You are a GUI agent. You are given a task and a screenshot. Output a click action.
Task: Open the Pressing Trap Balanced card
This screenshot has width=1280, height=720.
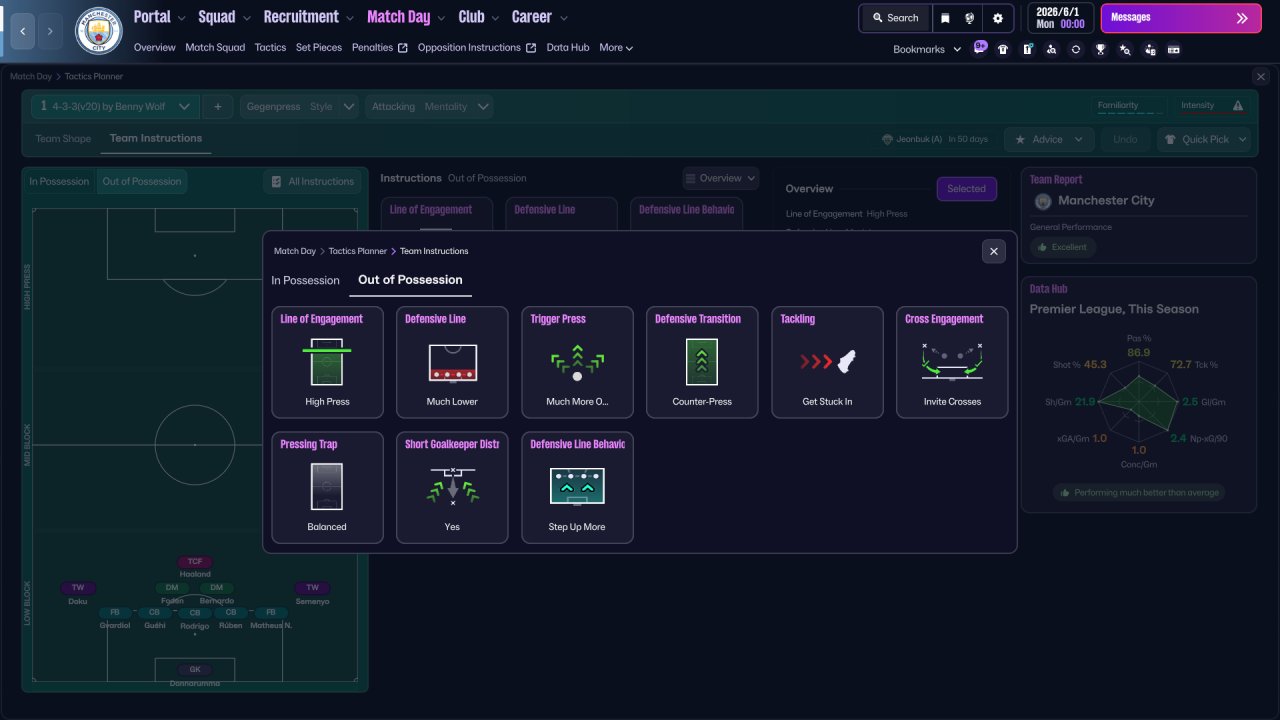(x=327, y=487)
